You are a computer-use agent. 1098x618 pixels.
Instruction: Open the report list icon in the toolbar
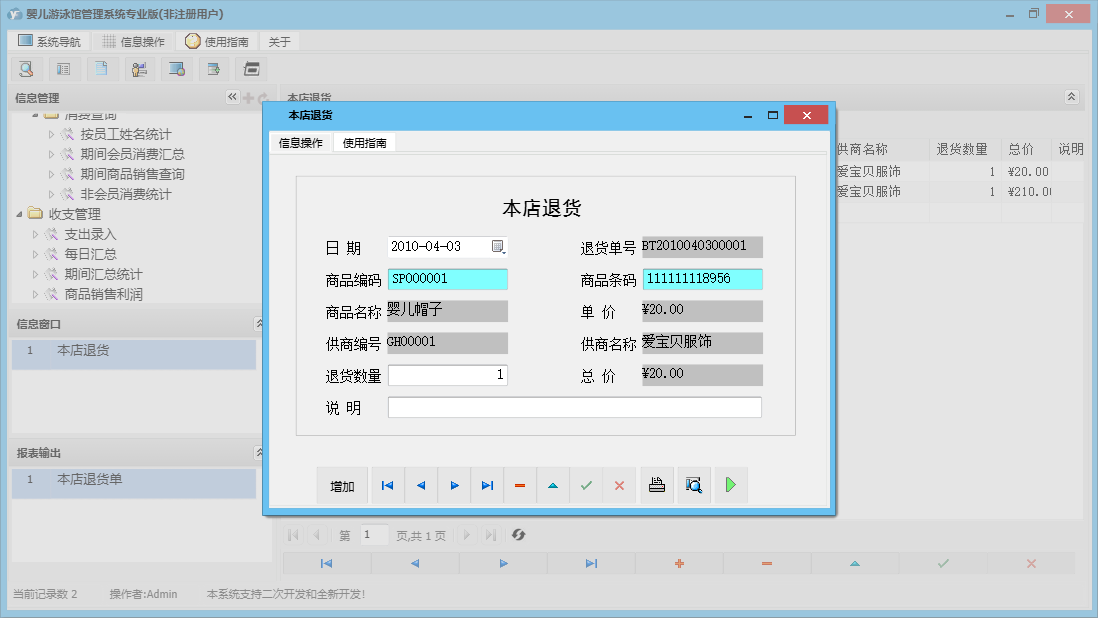63,68
